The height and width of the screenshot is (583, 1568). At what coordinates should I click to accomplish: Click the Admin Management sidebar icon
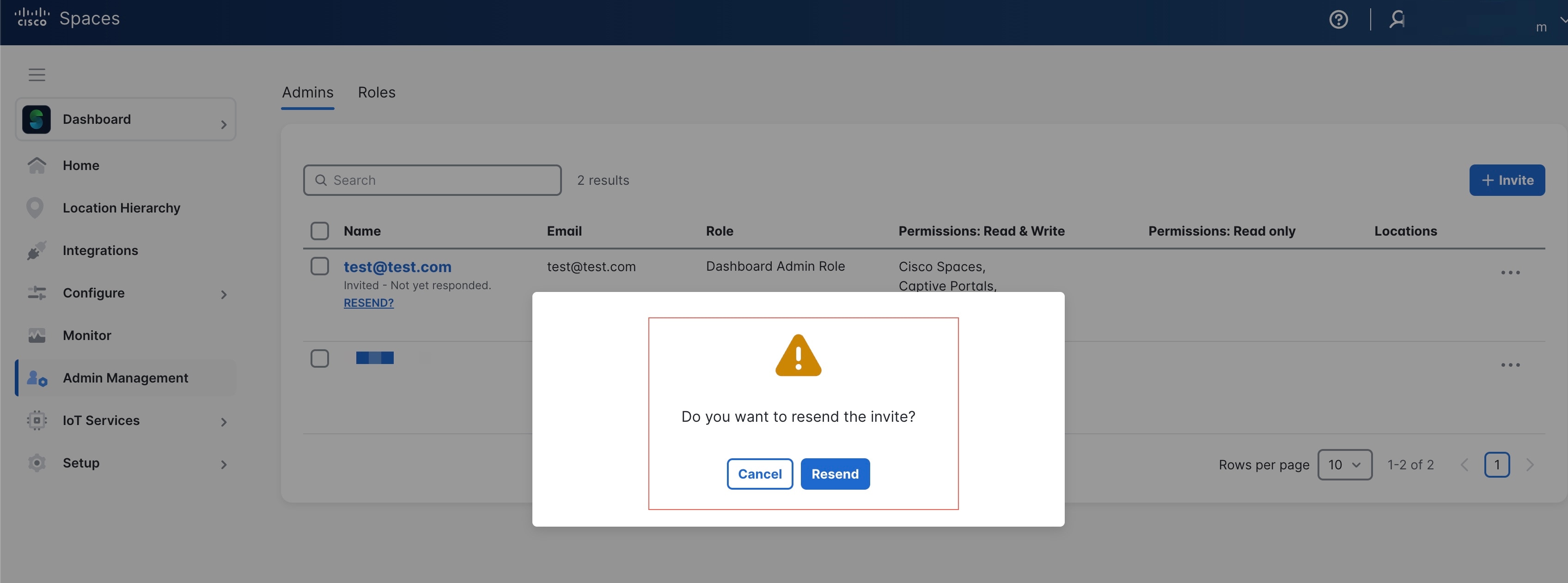[x=37, y=378]
